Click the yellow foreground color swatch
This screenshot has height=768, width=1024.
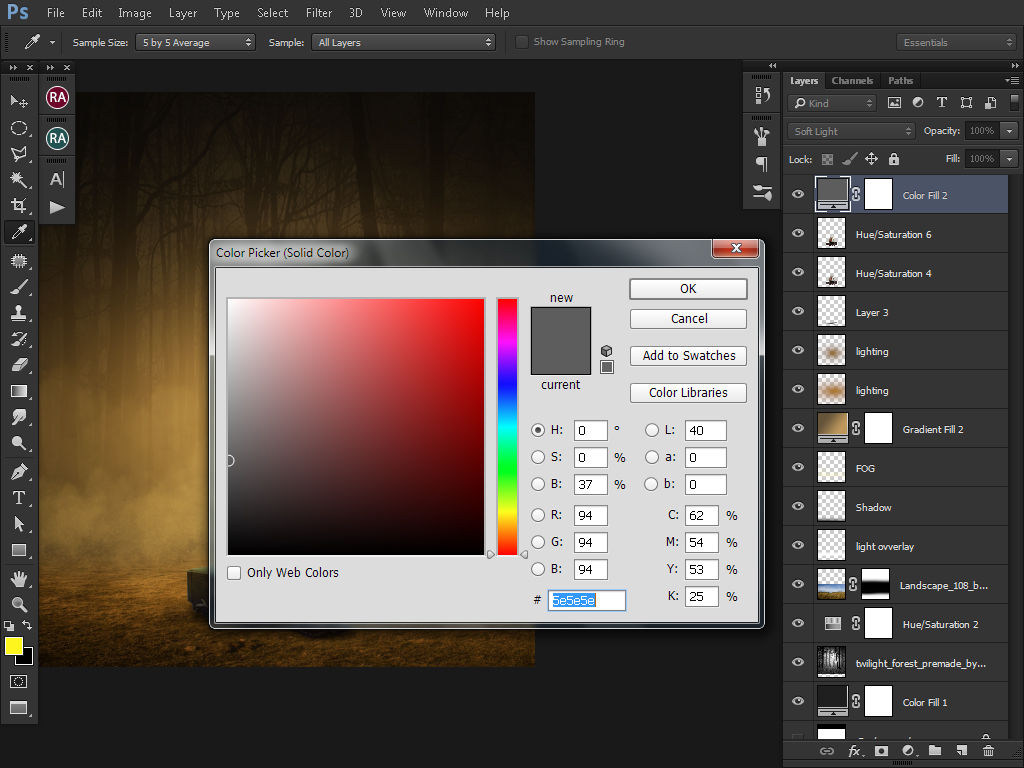[x=14, y=646]
